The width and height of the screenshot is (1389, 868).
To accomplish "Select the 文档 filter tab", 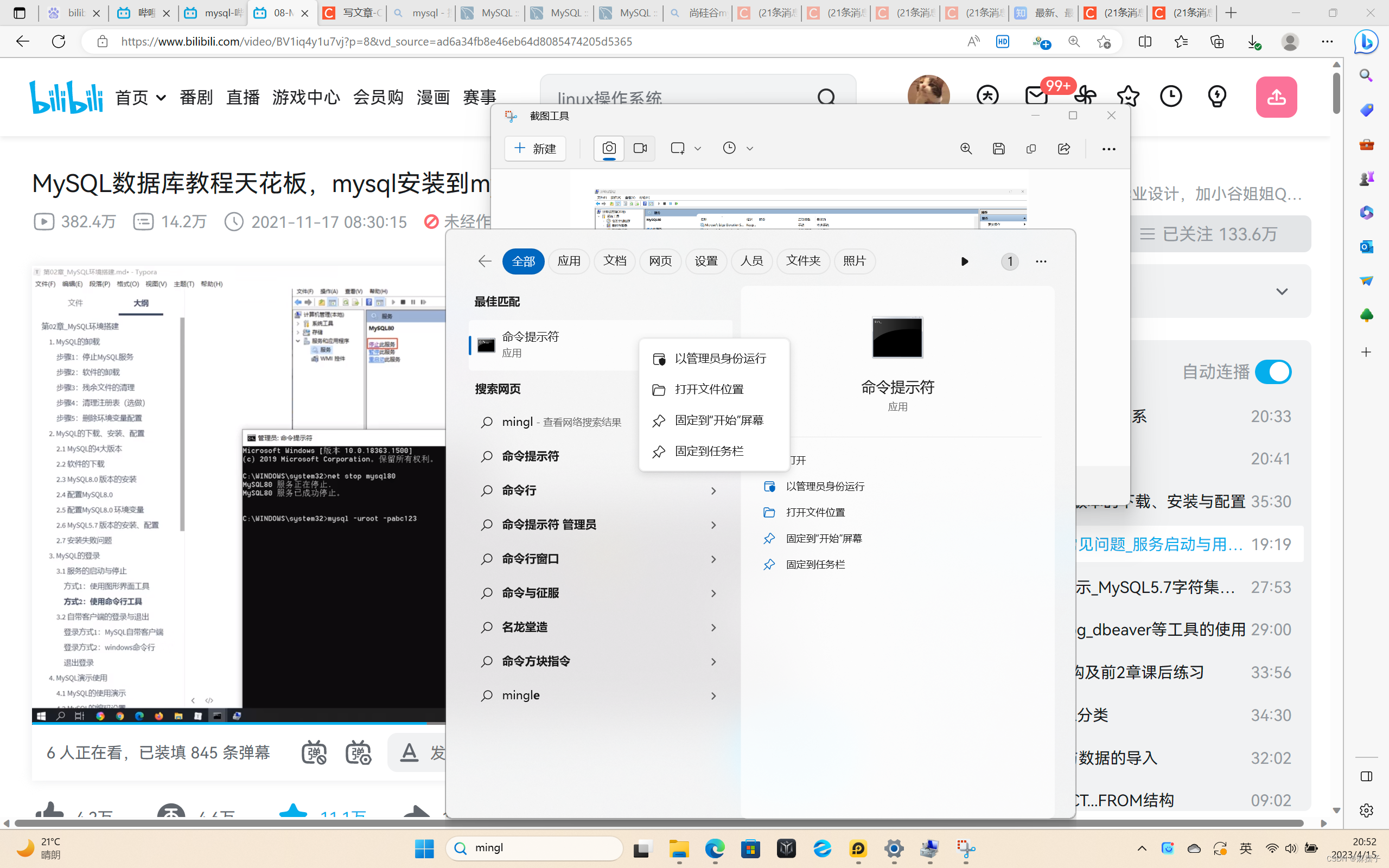I will 615,261.
